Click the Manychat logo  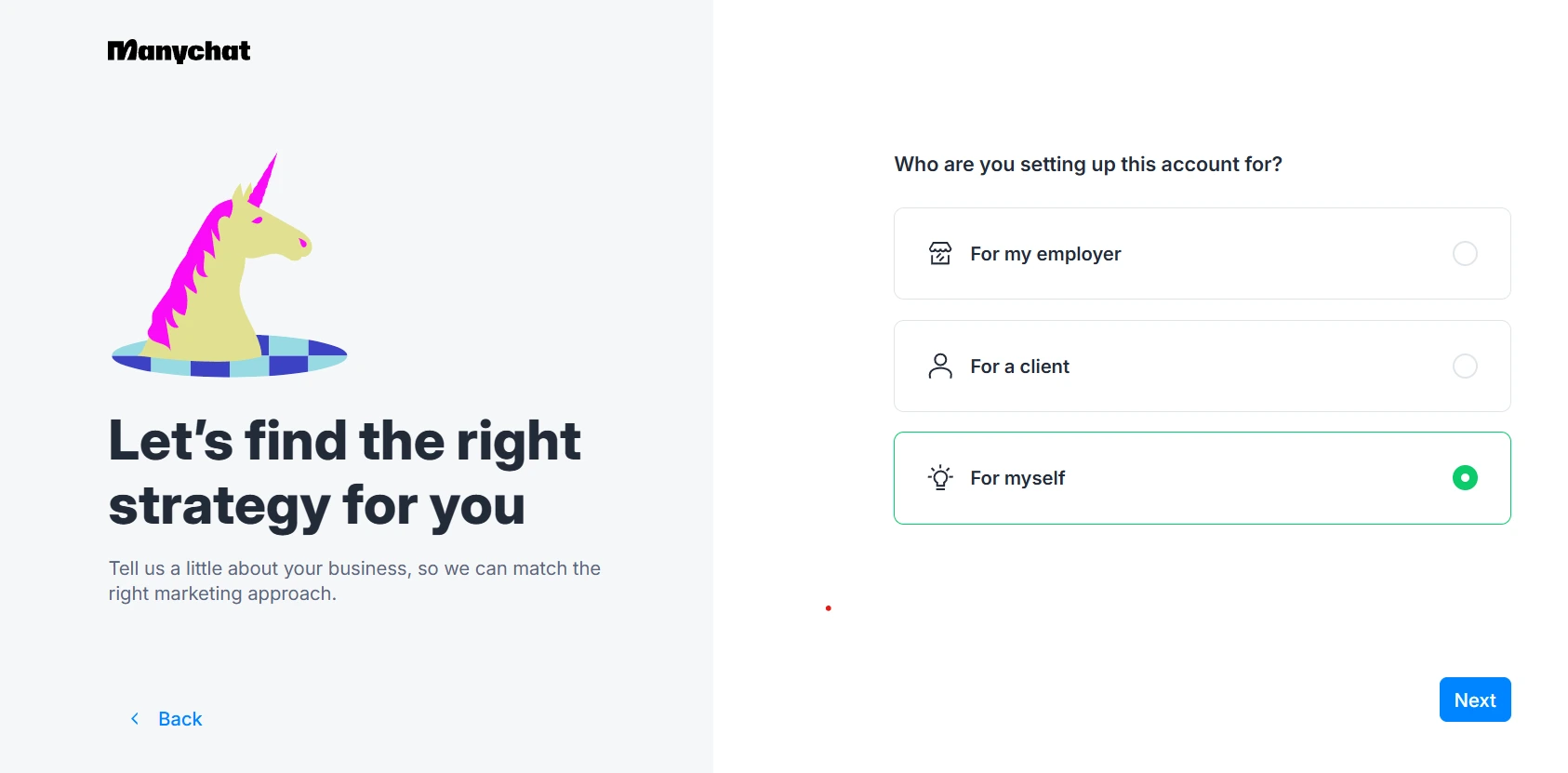click(179, 51)
